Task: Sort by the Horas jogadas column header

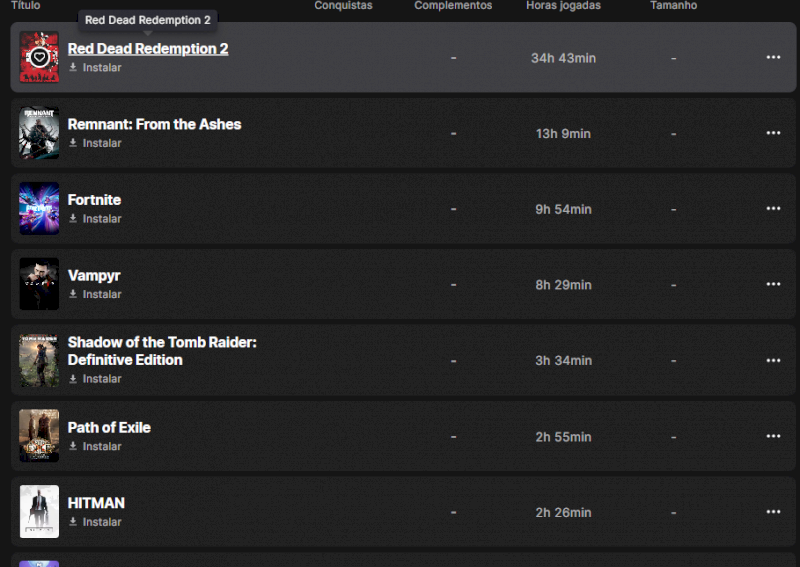Action: pyautogui.click(x=563, y=6)
